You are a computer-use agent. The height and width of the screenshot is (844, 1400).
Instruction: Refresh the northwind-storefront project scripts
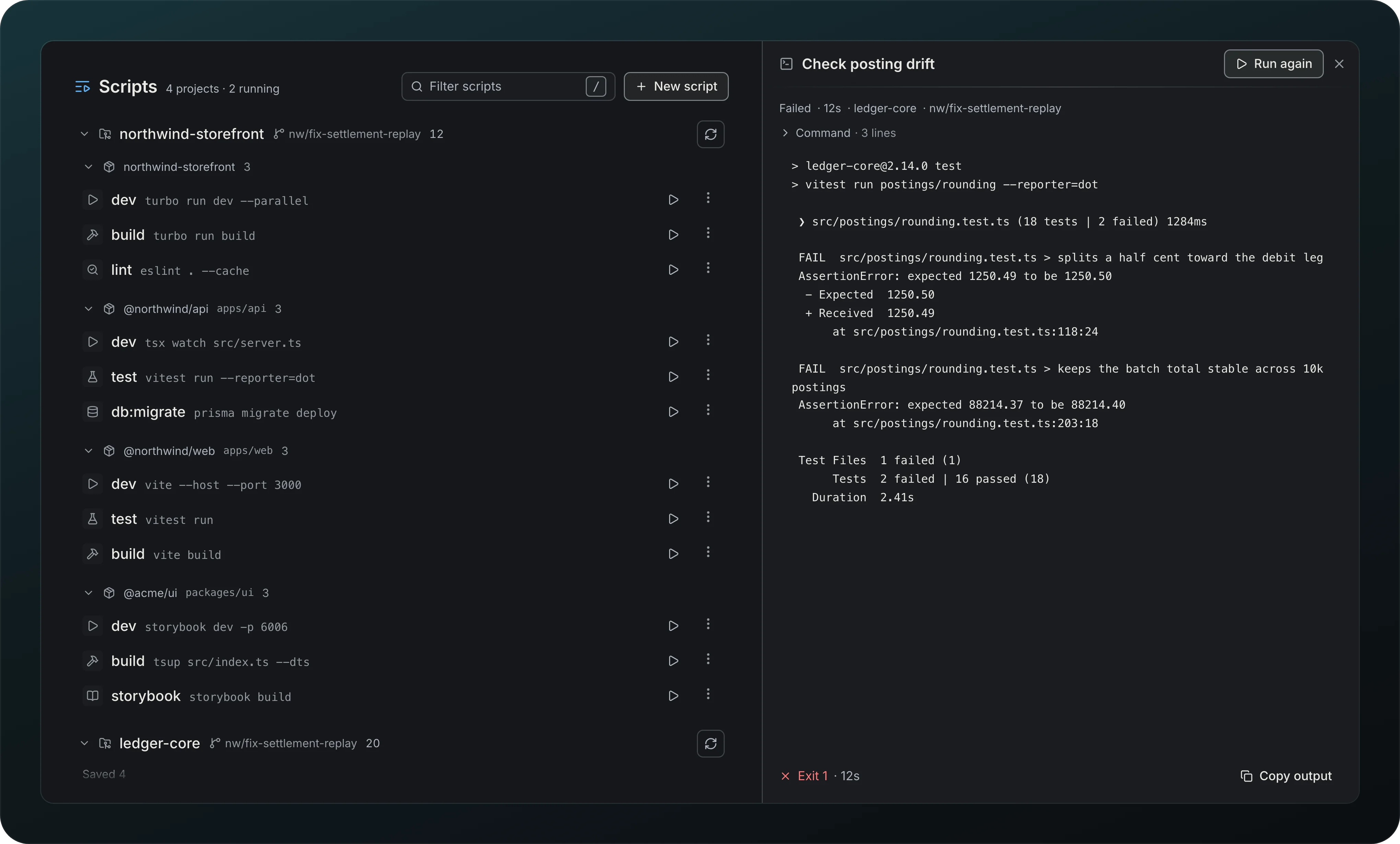coord(711,134)
